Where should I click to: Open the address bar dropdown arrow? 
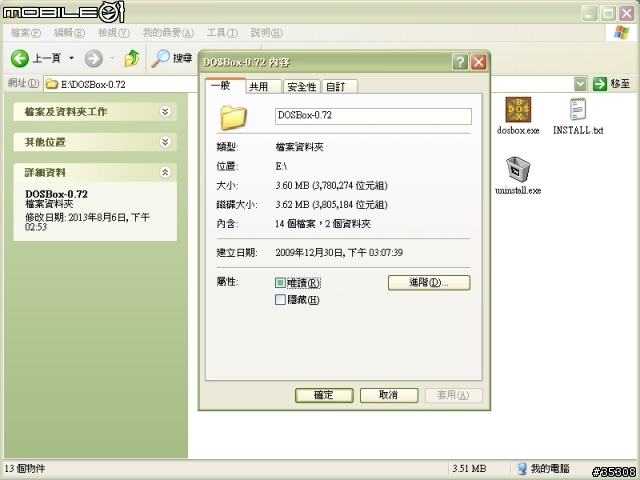tap(580, 84)
